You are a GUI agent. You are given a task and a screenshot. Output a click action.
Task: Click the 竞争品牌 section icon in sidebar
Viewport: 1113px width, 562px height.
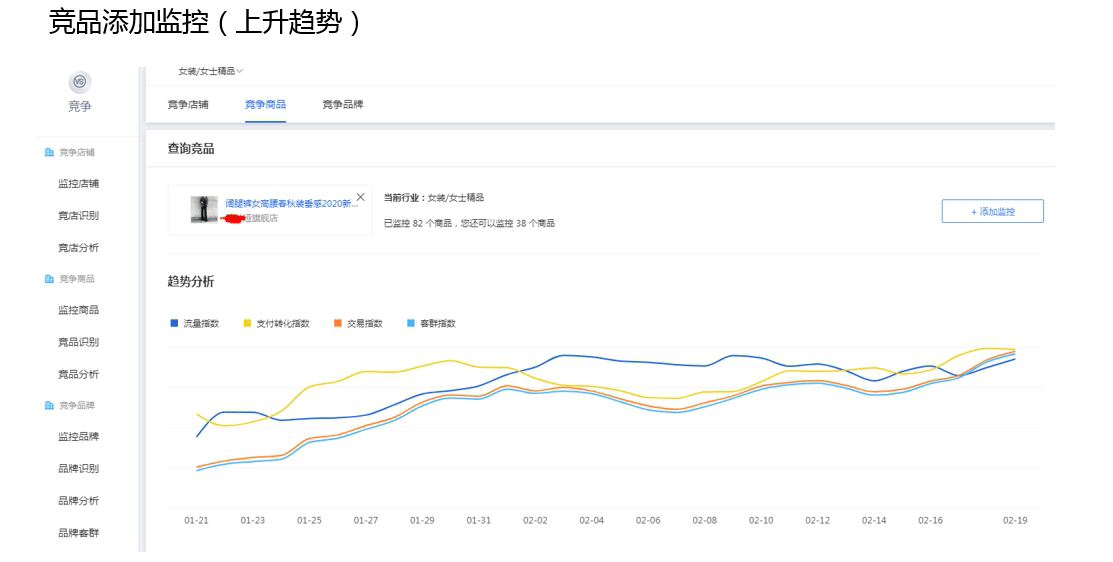click(x=49, y=405)
